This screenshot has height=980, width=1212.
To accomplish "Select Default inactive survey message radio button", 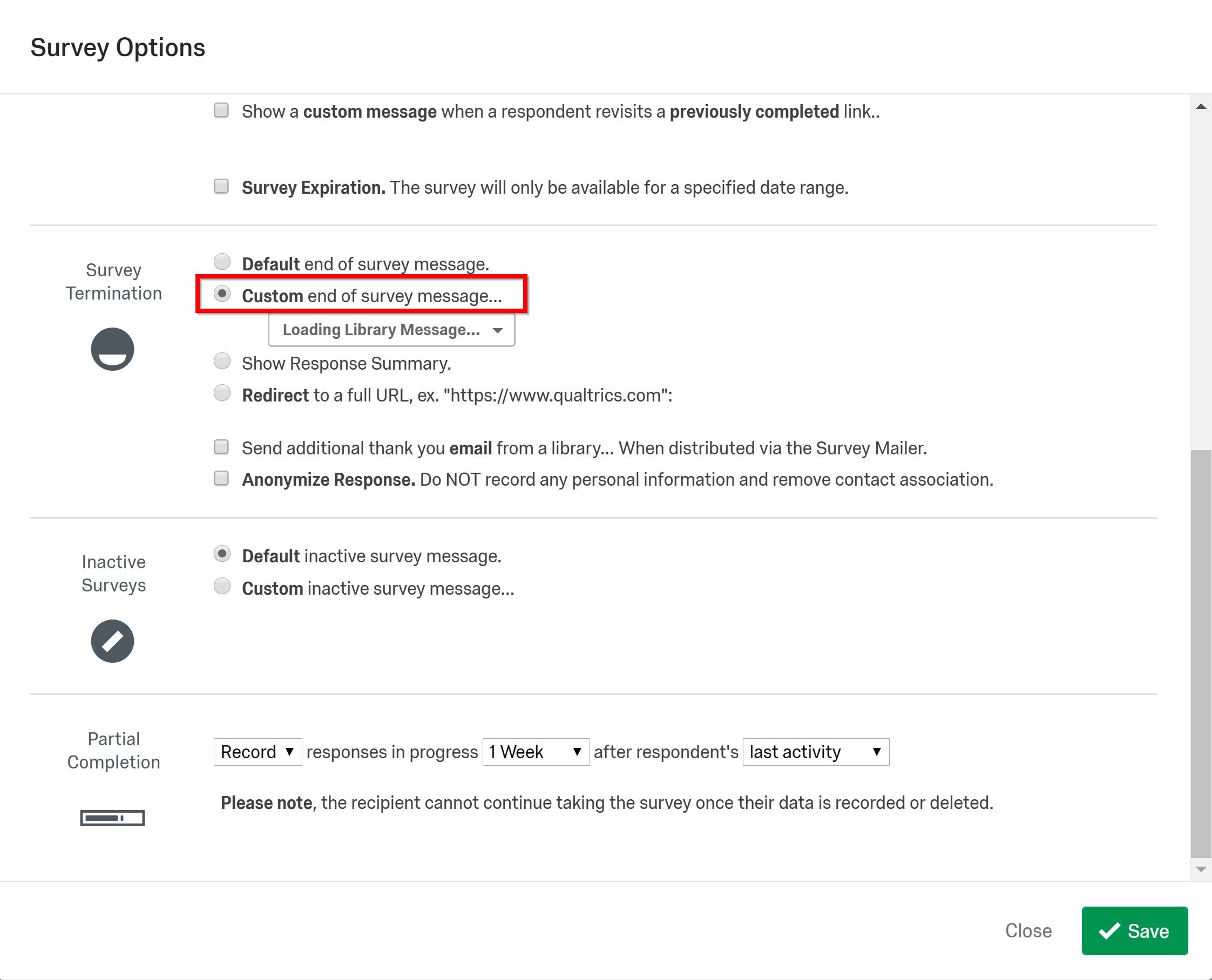I will (222, 554).
